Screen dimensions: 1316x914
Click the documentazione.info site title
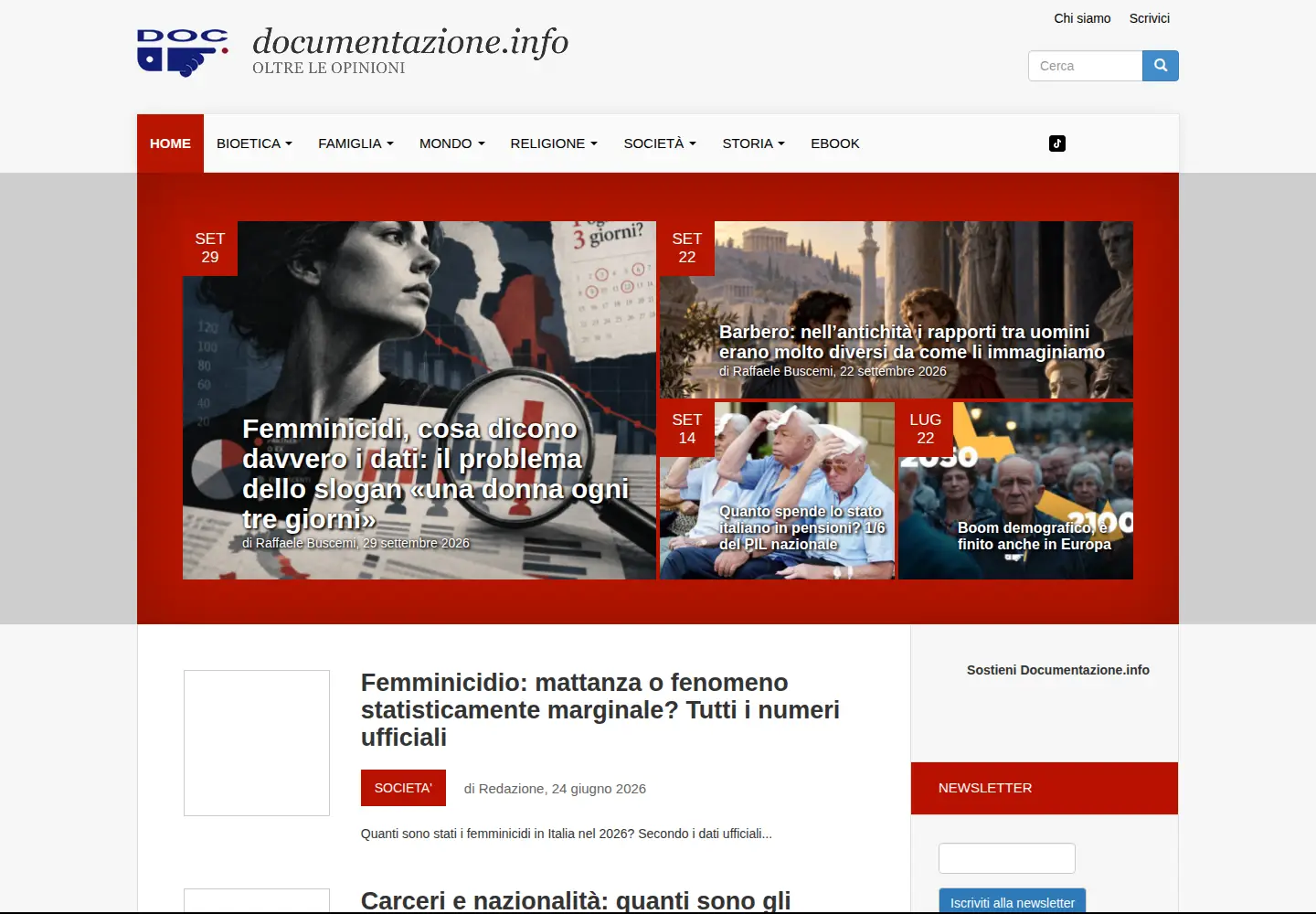point(410,41)
